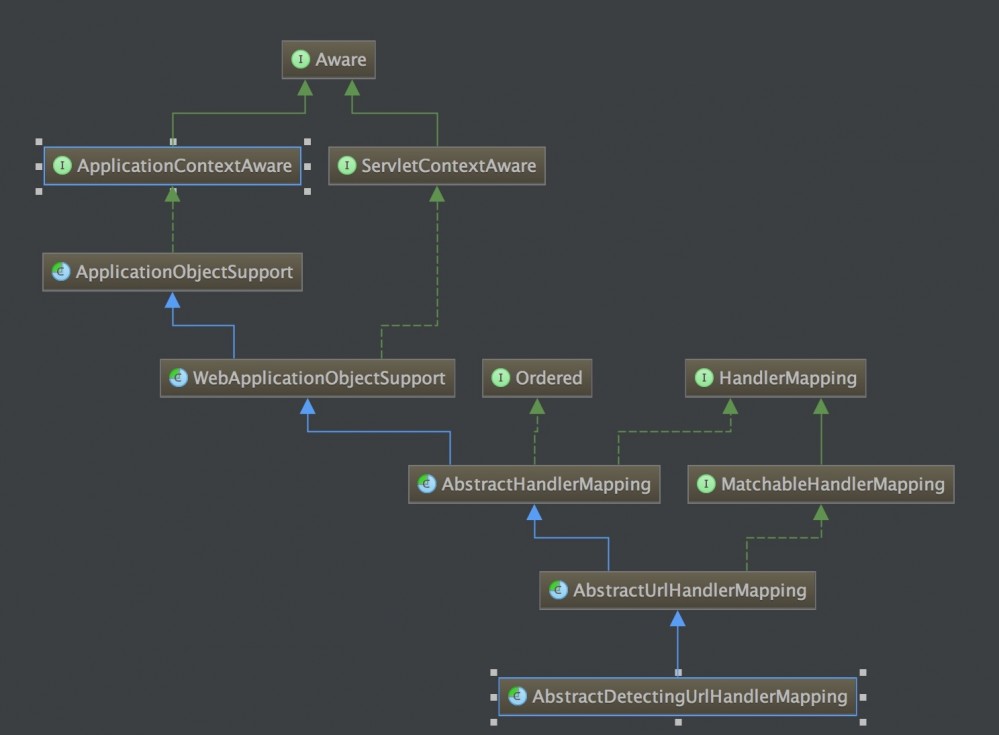Select the HandlerMapping interface label

pos(785,378)
